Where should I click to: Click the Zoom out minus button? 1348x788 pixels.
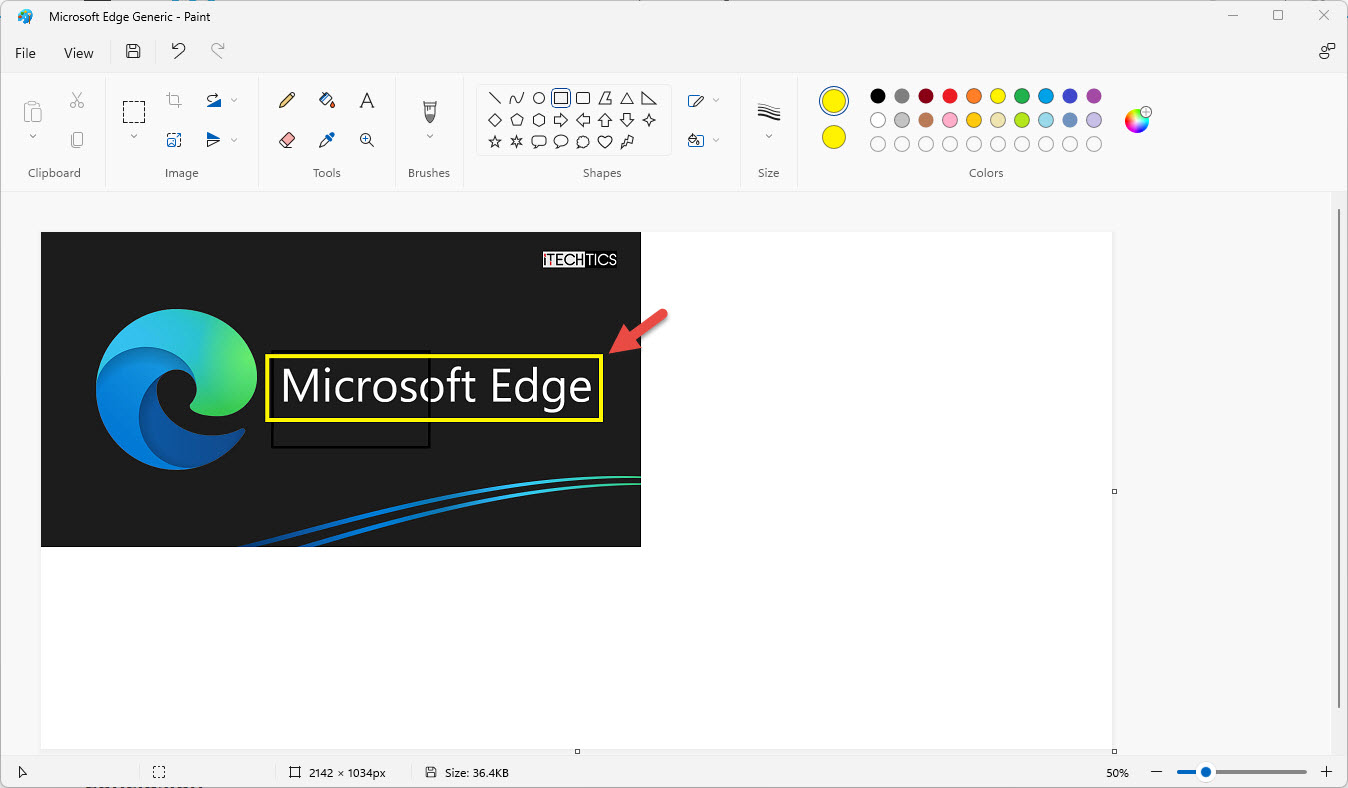[1157, 772]
